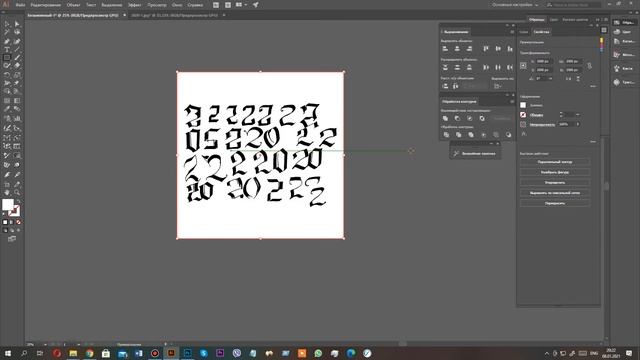Click Заливка swatch in Properties panel

(523, 105)
